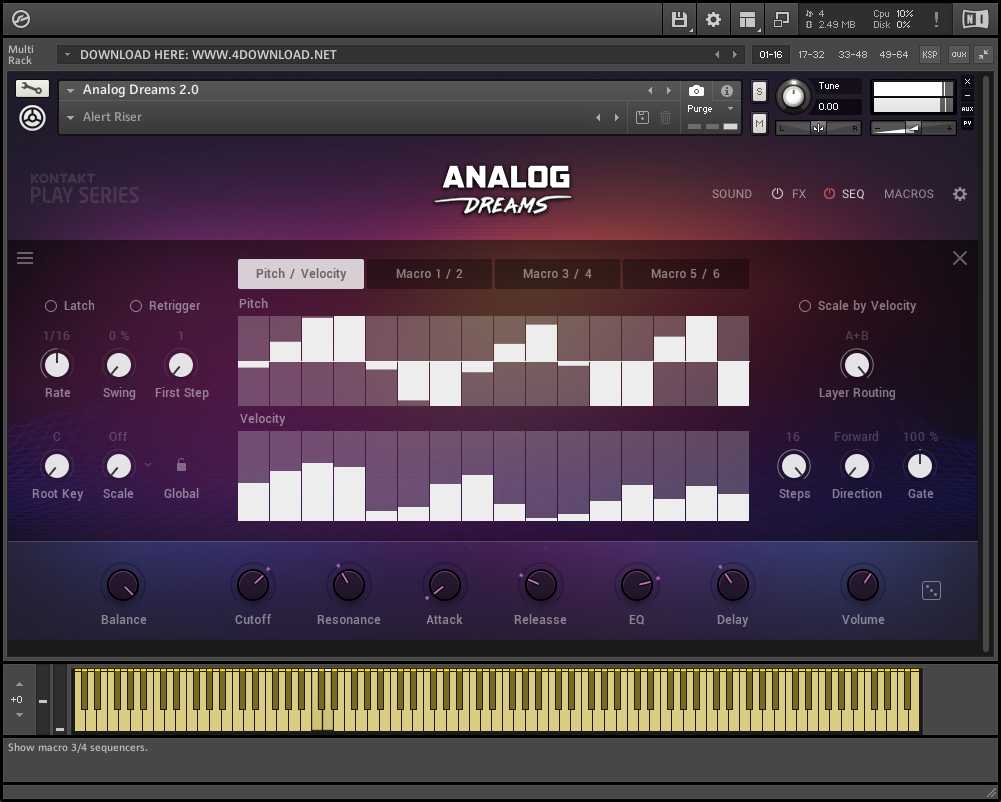Select rack page 33-48
Image resolution: width=1001 pixels, height=802 pixels.
point(852,54)
